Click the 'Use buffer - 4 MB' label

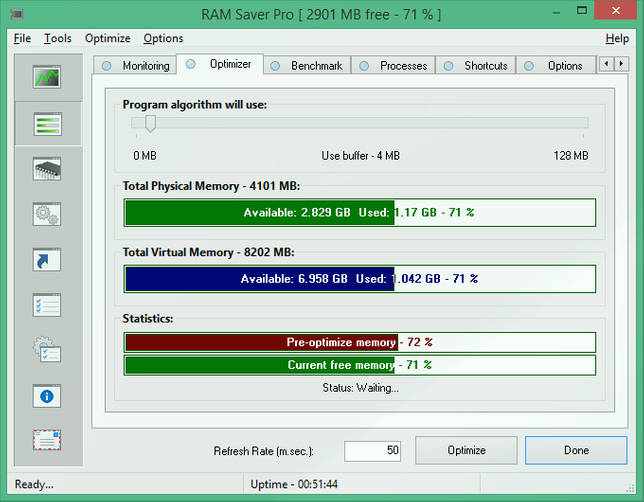click(x=361, y=156)
